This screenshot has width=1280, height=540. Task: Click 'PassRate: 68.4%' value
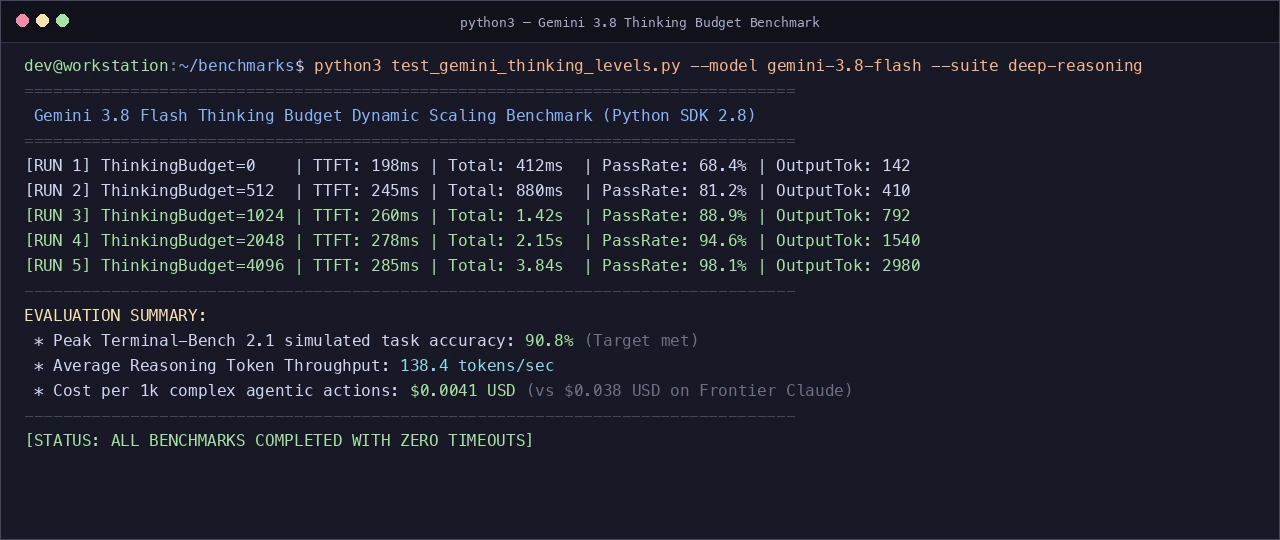[x=675, y=166]
